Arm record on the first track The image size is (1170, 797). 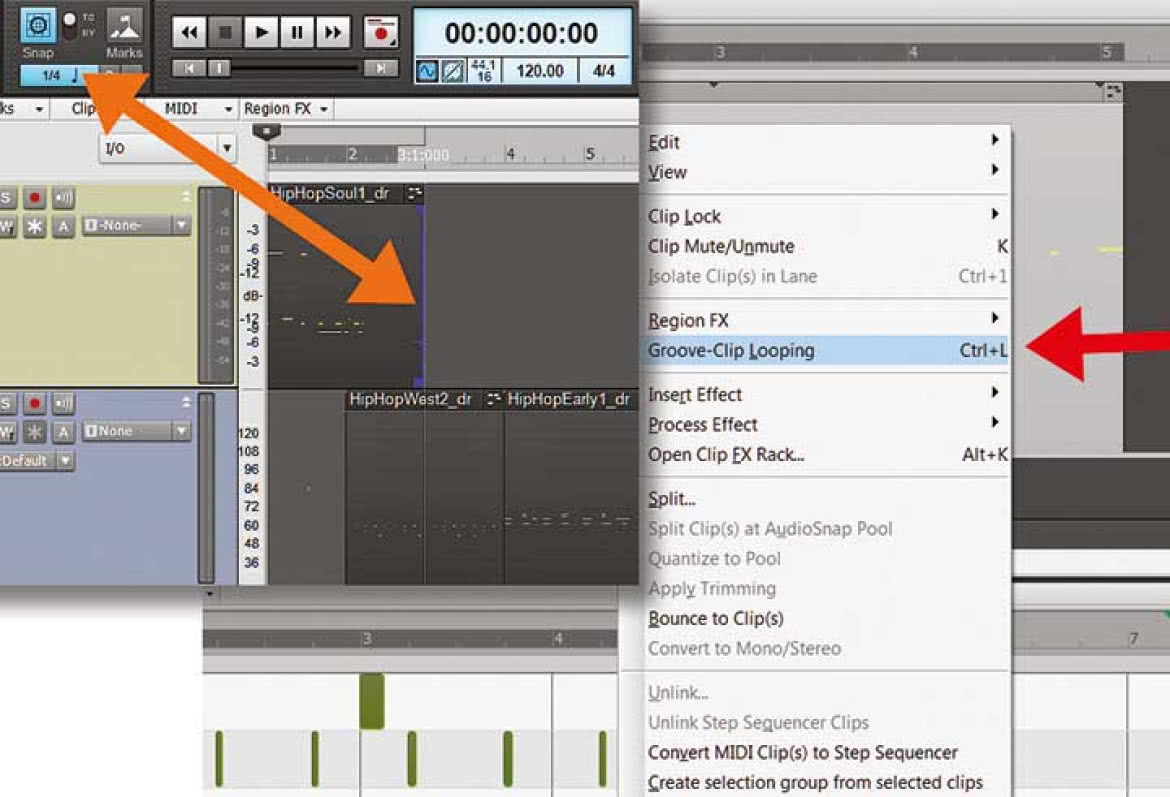[x=34, y=198]
